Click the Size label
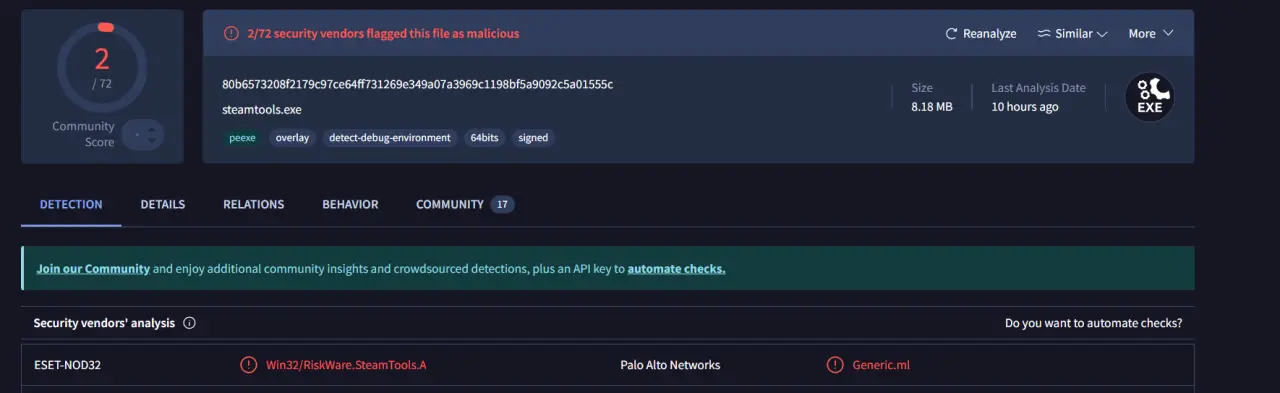This screenshot has width=1280, height=393. (x=922, y=88)
